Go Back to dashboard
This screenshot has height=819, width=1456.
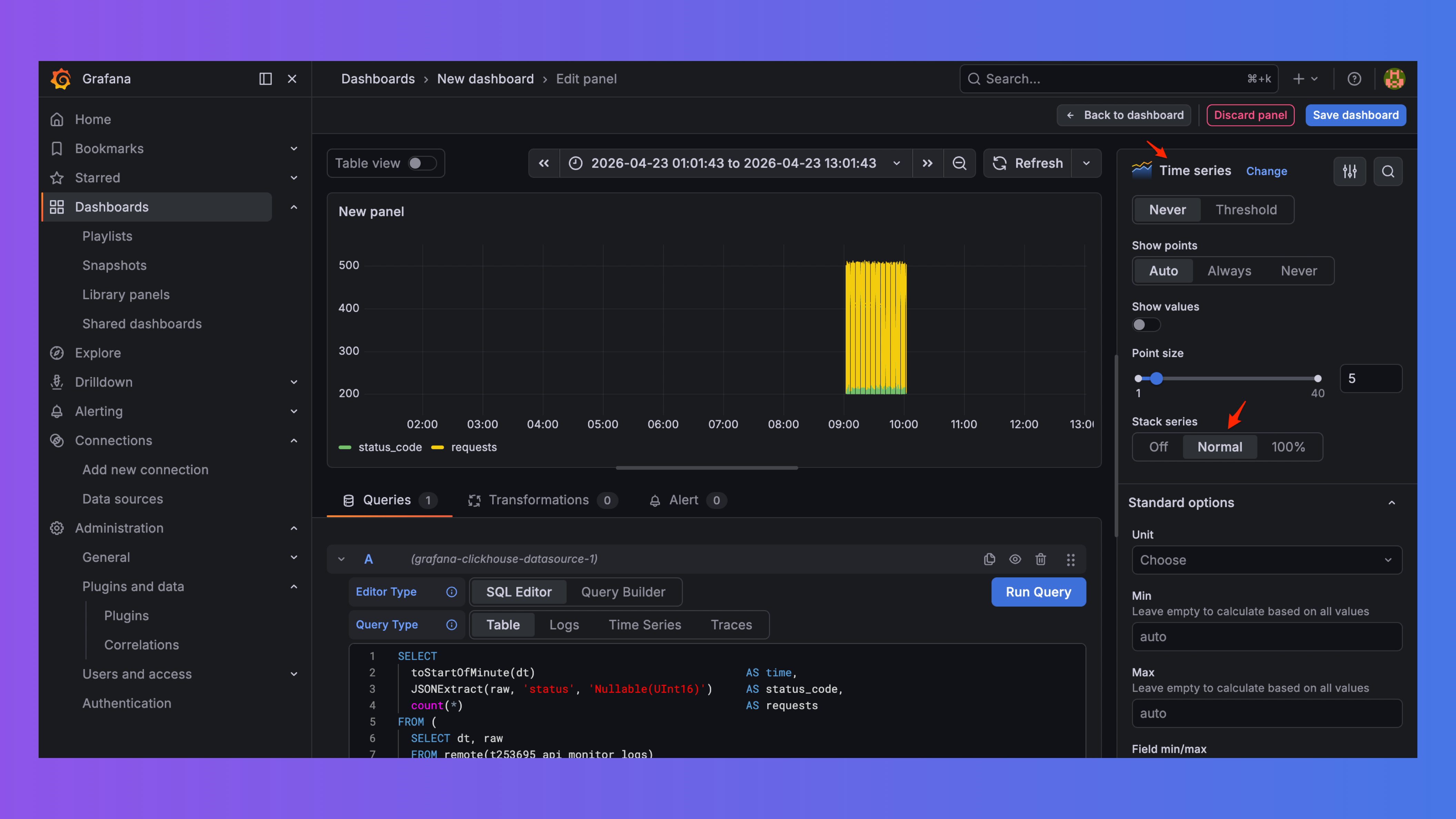coord(1124,115)
